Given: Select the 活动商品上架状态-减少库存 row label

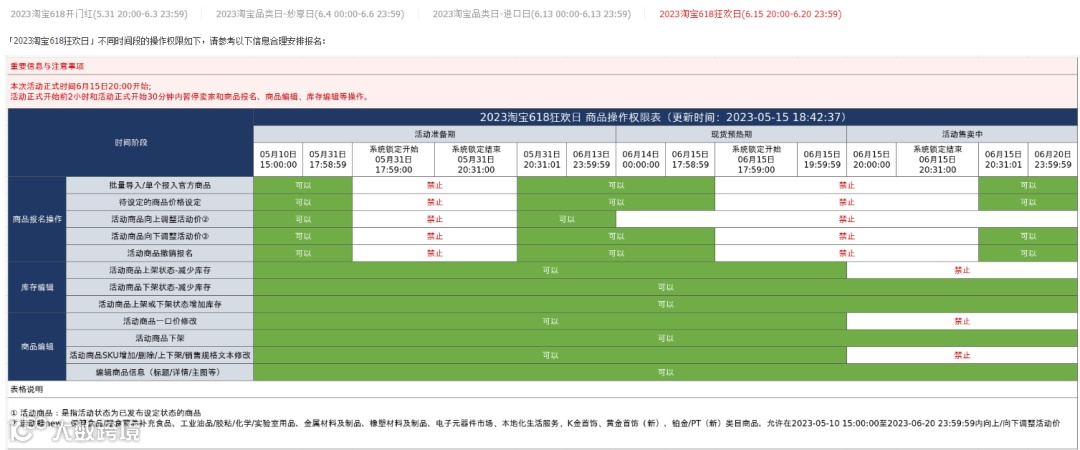Looking at the screenshot, I should tap(160, 270).
